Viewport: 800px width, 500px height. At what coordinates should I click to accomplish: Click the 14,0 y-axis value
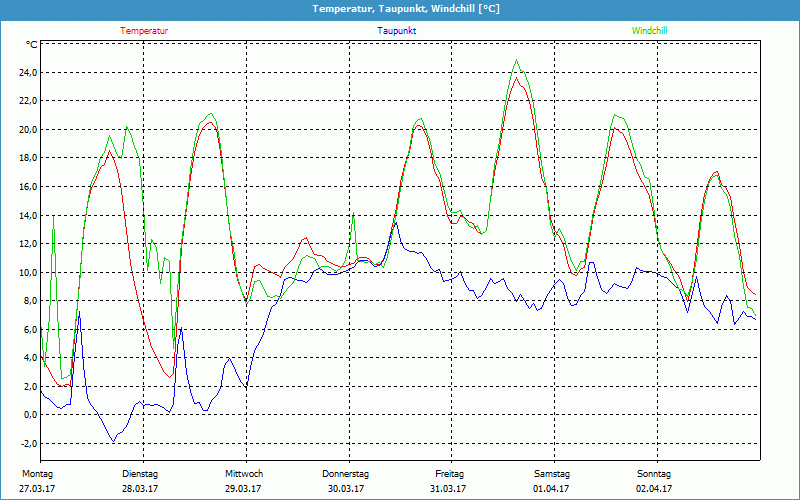point(28,215)
